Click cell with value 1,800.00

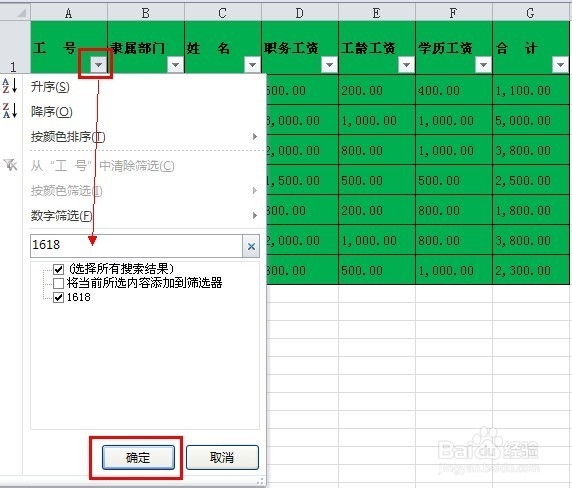(531, 210)
